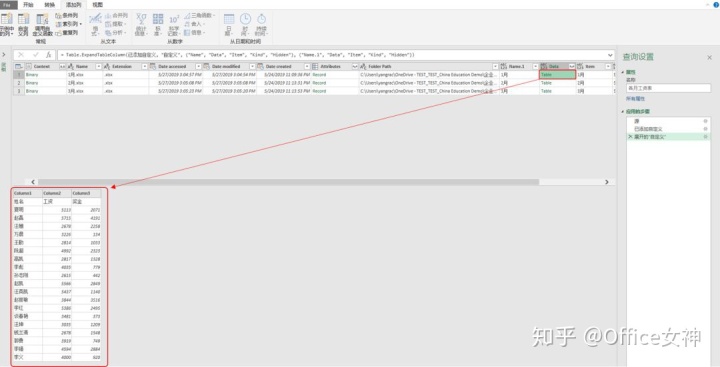This screenshot has width=720, height=367.
Task: Select row number 2 header
Action: tap(18, 83)
